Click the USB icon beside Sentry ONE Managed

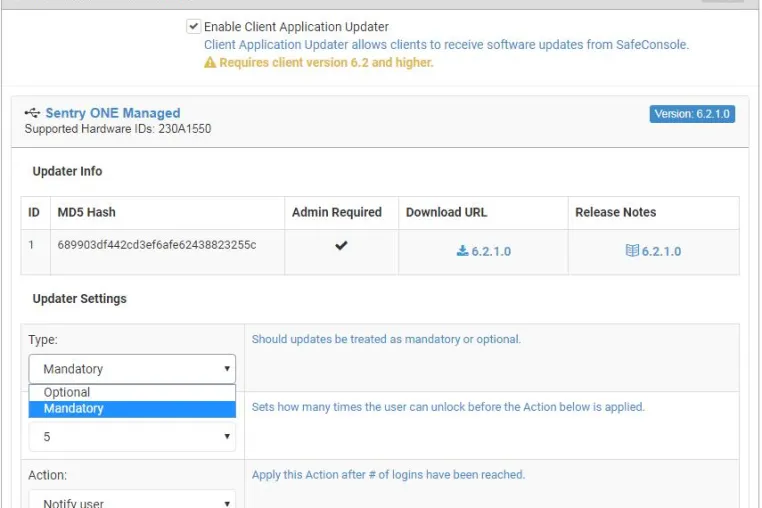33,113
